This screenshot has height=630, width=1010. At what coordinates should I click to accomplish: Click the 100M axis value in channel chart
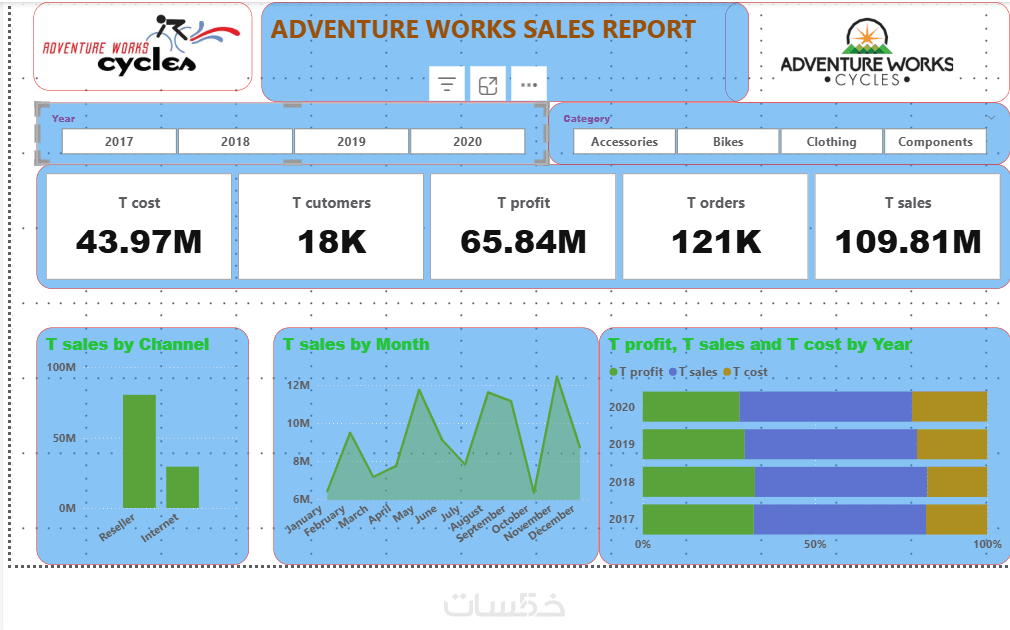point(61,367)
